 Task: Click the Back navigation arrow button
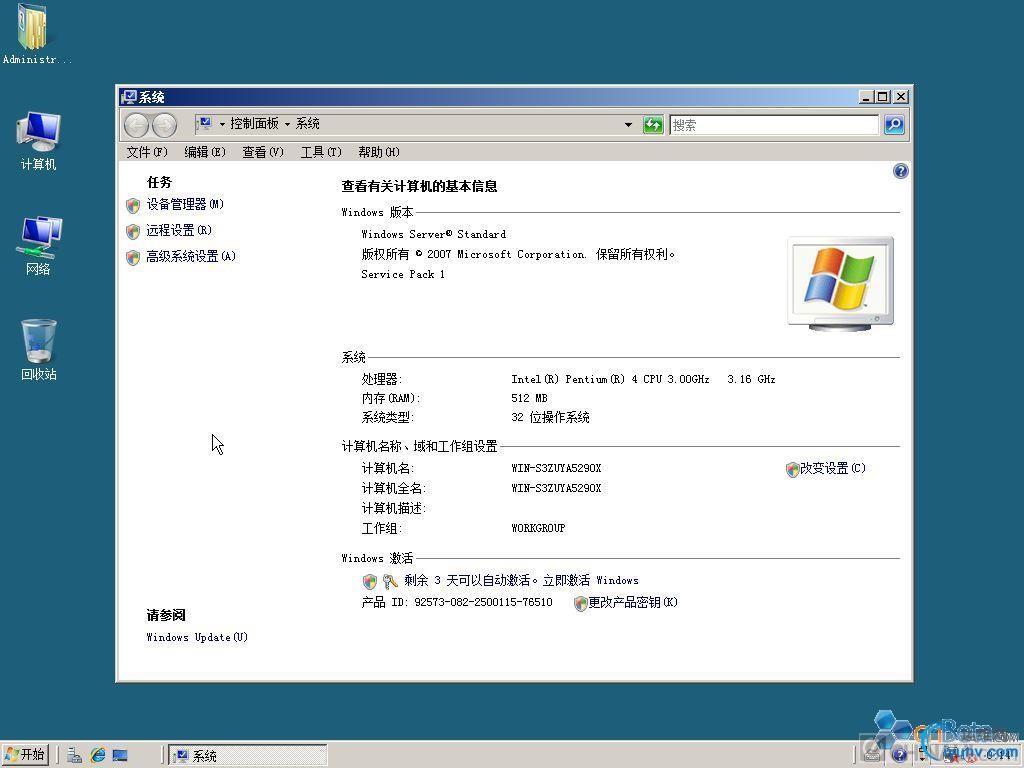[136, 125]
